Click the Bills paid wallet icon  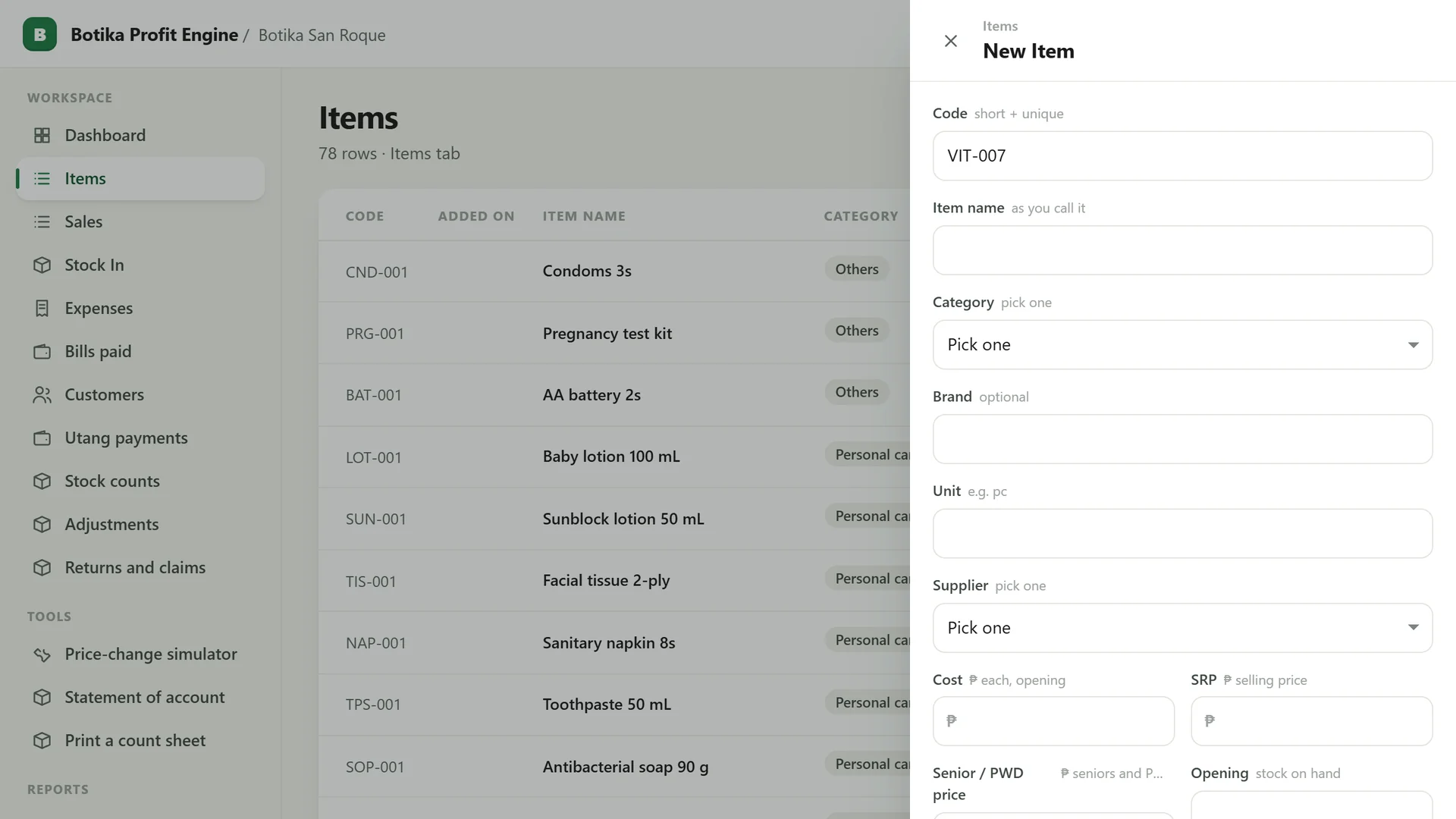(x=42, y=351)
